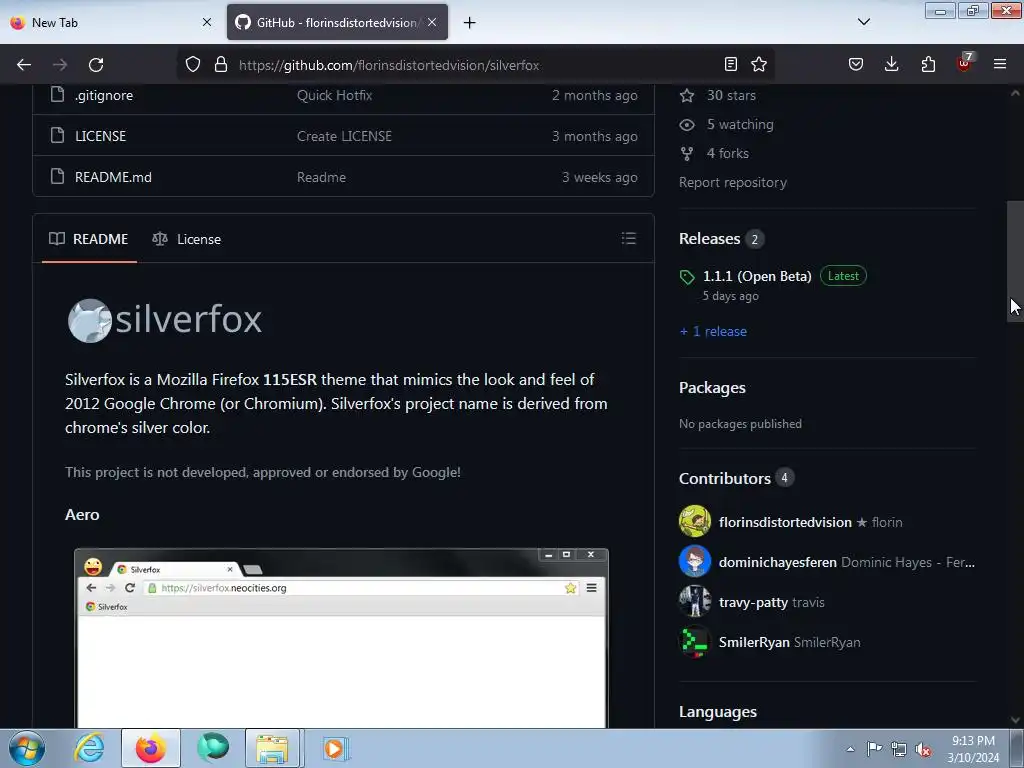Open the shield tracking protection icon
Image resolution: width=1024 pixels, height=768 pixels.
193,65
